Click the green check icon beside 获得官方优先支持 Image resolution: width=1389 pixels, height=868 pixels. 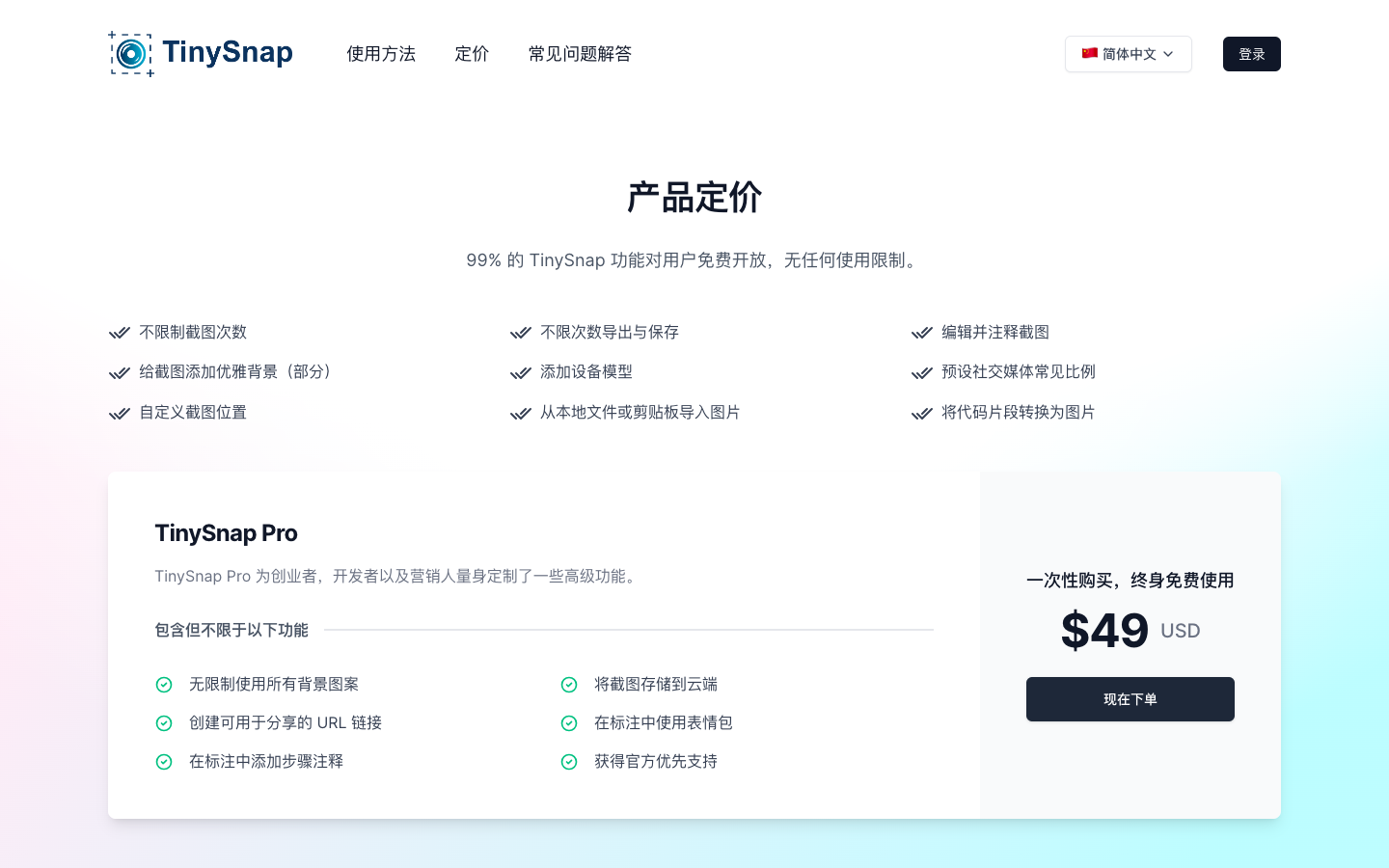[x=569, y=762]
